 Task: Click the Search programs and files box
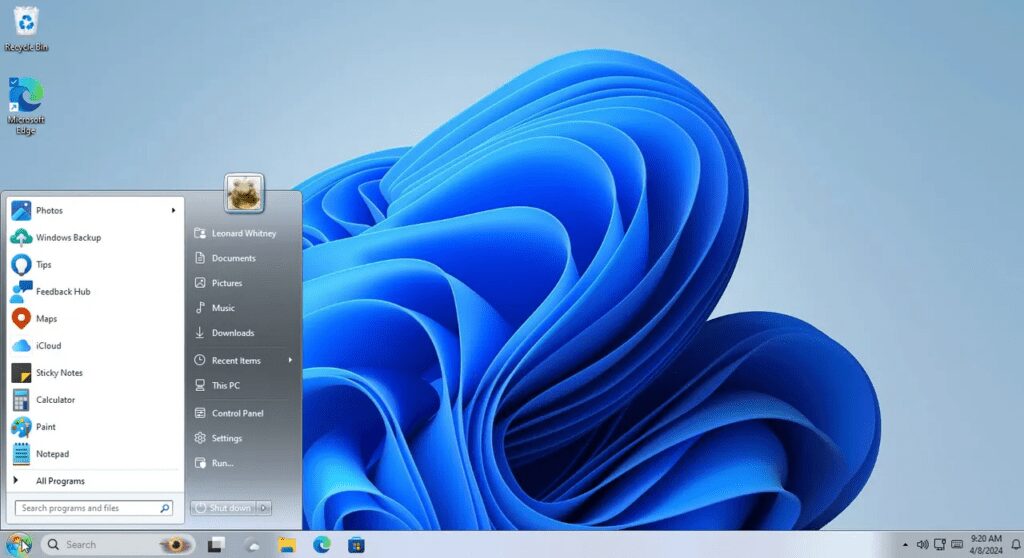point(88,508)
